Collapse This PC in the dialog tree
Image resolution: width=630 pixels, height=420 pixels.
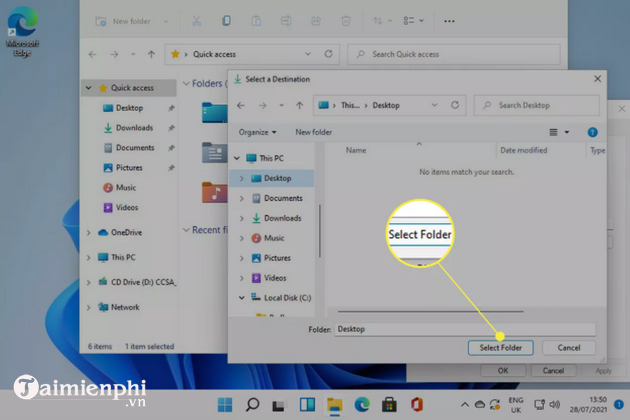pos(237,158)
